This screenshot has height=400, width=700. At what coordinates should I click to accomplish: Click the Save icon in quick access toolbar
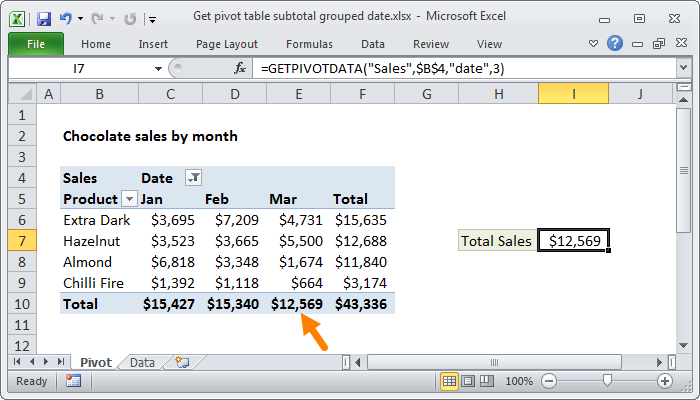44,18
